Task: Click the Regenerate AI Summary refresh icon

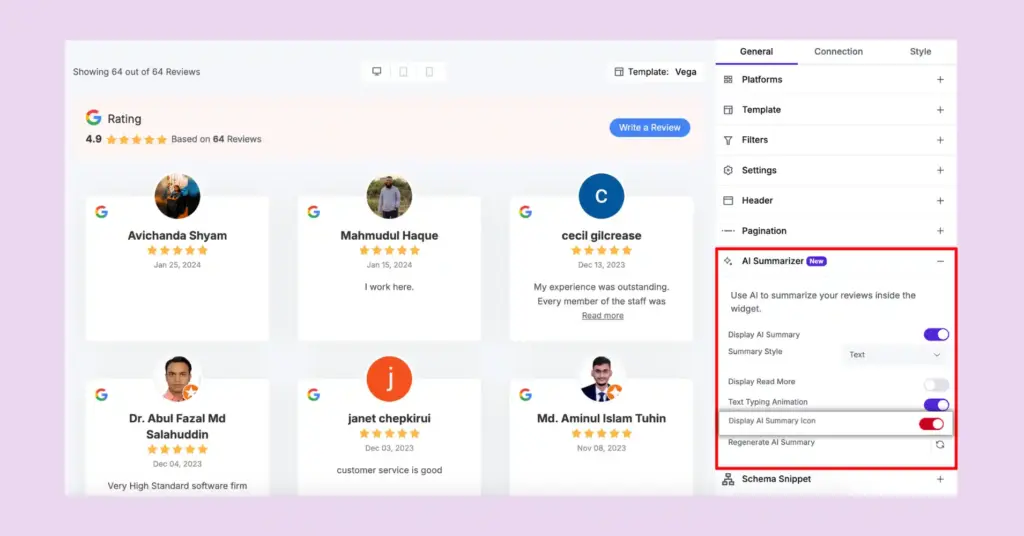Action: point(939,444)
